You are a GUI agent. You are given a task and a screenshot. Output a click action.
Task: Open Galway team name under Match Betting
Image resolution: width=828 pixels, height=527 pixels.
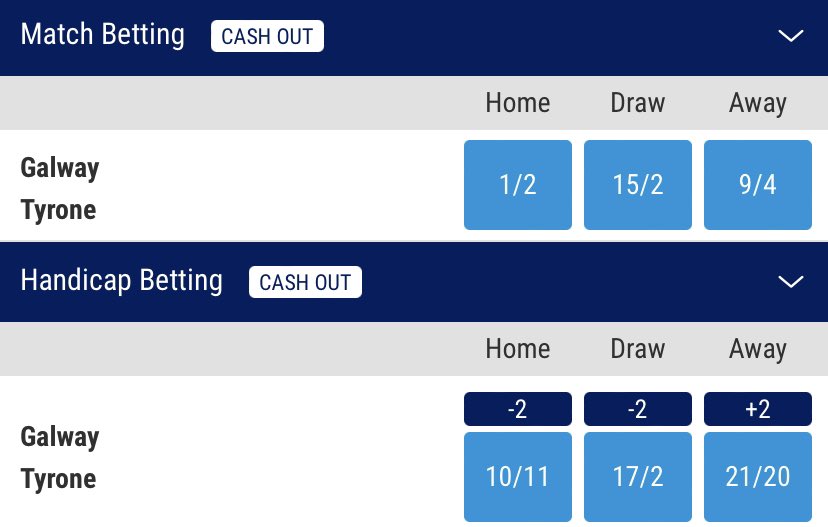click(60, 167)
